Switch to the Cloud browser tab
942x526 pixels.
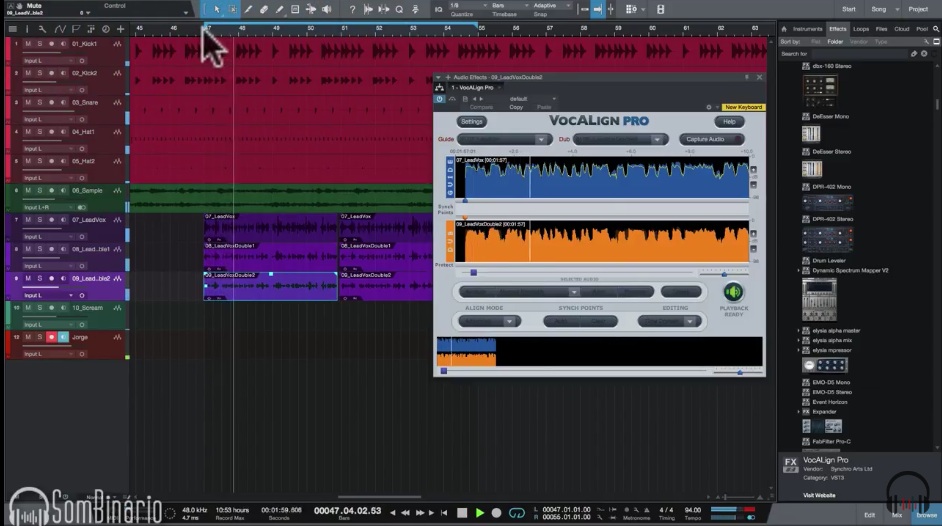(x=902, y=29)
